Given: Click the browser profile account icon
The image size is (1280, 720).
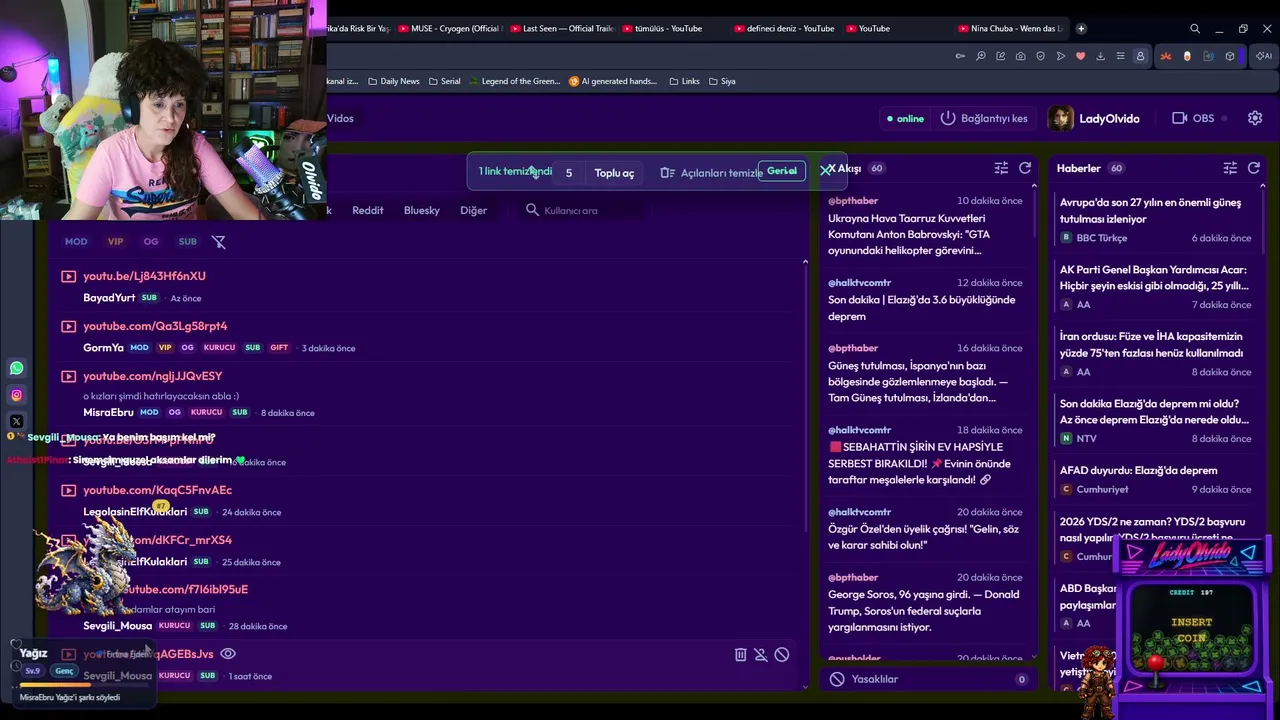Looking at the screenshot, I should click(x=1140, y=56).
